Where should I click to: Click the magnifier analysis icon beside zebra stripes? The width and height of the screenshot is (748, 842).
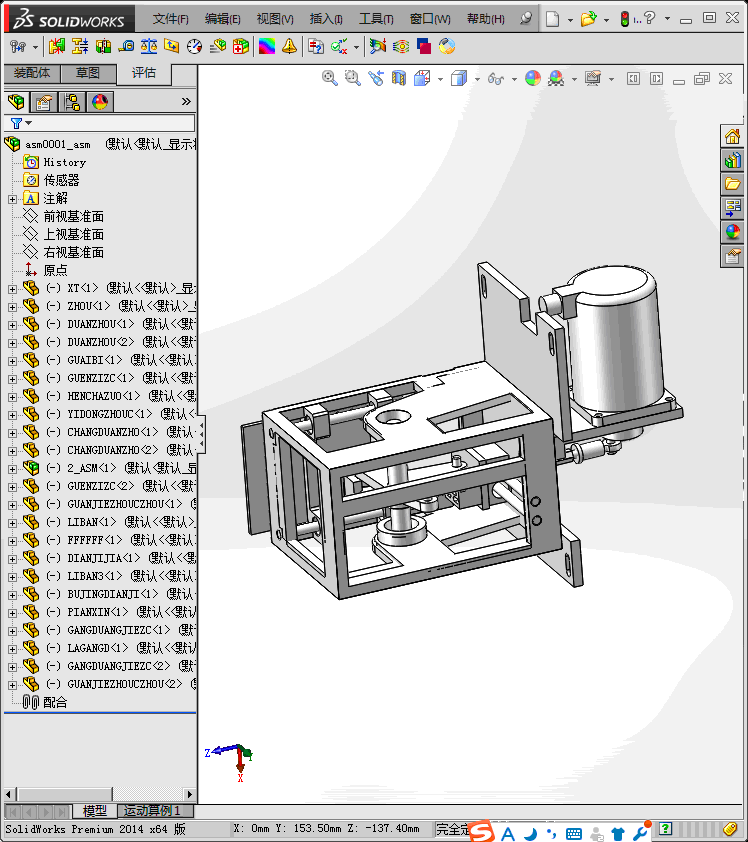click(377, 47)
